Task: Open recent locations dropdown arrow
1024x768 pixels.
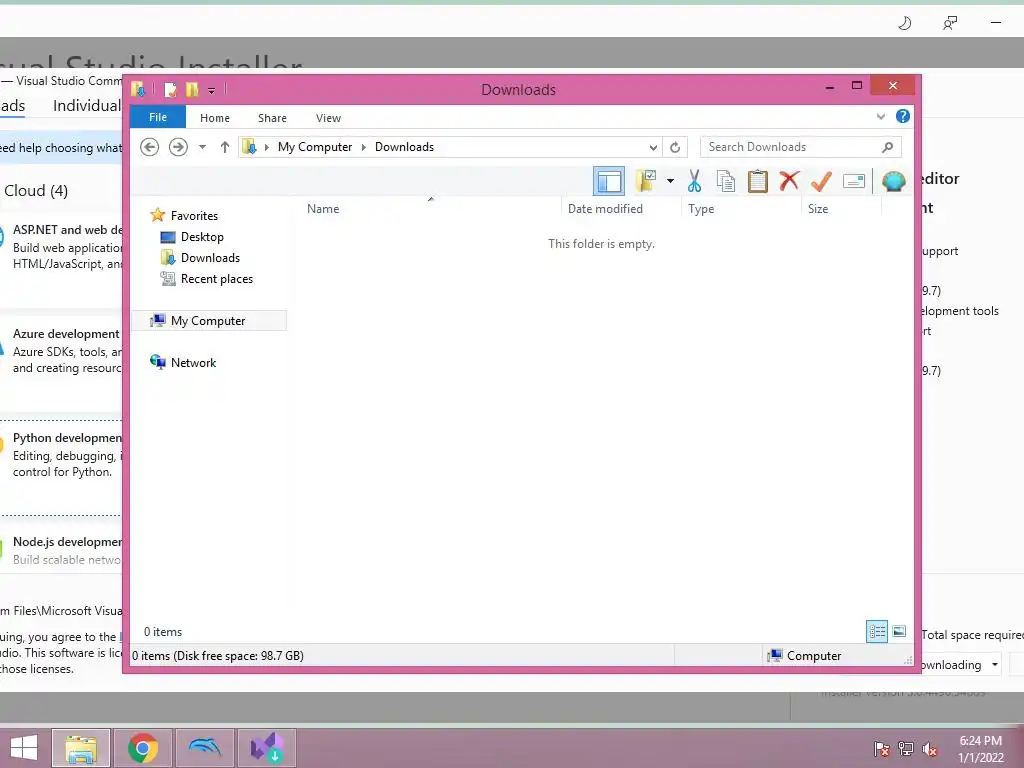Action: [x=202, y=147]
